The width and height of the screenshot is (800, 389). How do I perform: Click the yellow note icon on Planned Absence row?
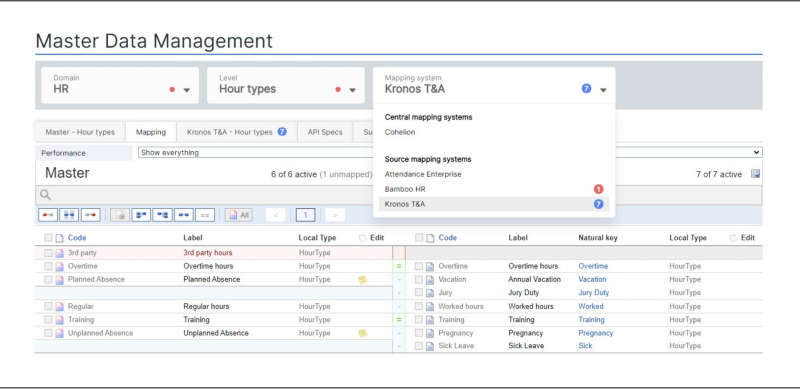pos(363,280)
